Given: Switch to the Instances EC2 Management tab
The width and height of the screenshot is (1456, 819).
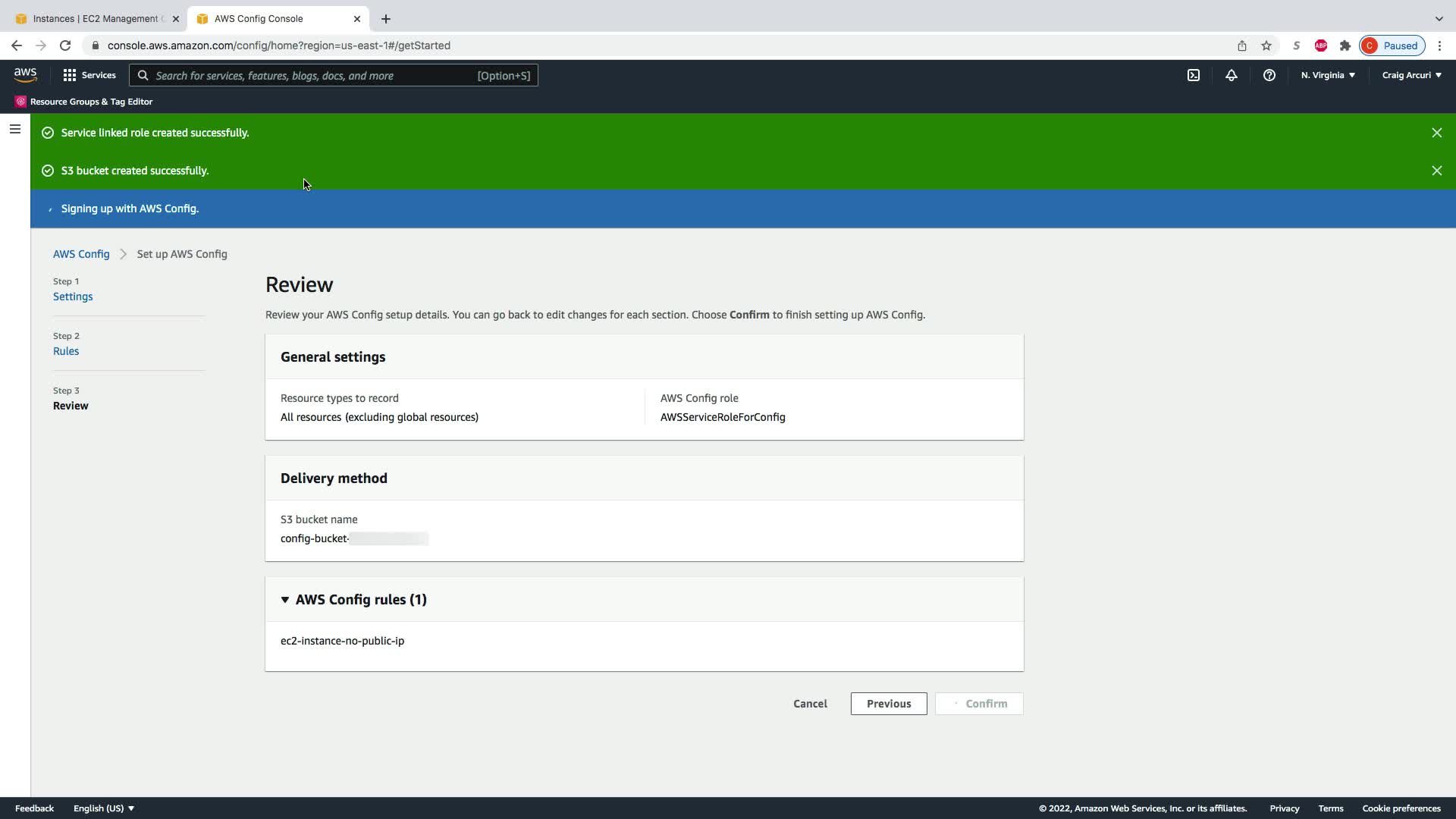Looking at the screenshot, I should (95, 19).
